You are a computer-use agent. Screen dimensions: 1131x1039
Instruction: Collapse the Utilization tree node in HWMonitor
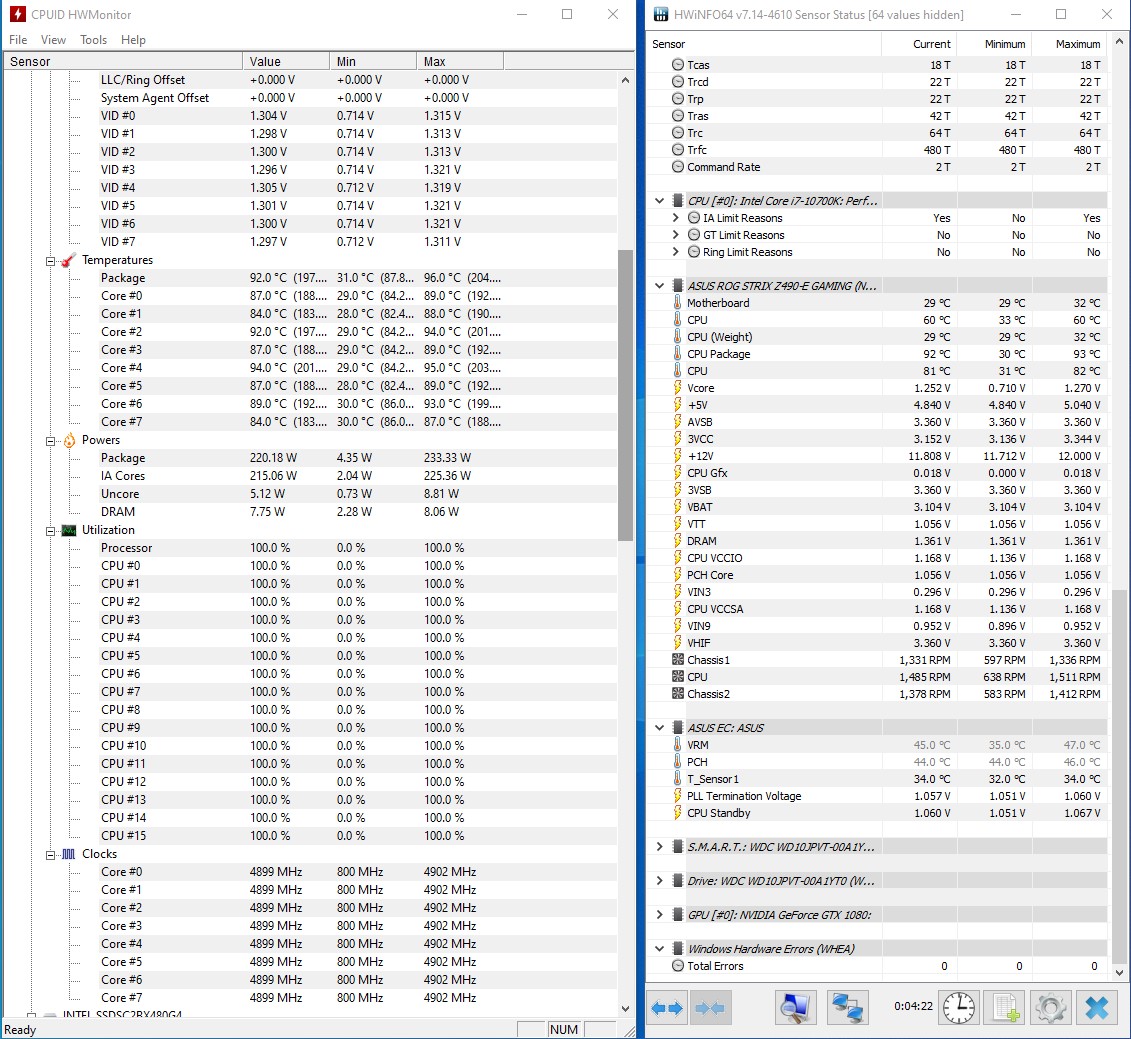[x=50, y=531]
